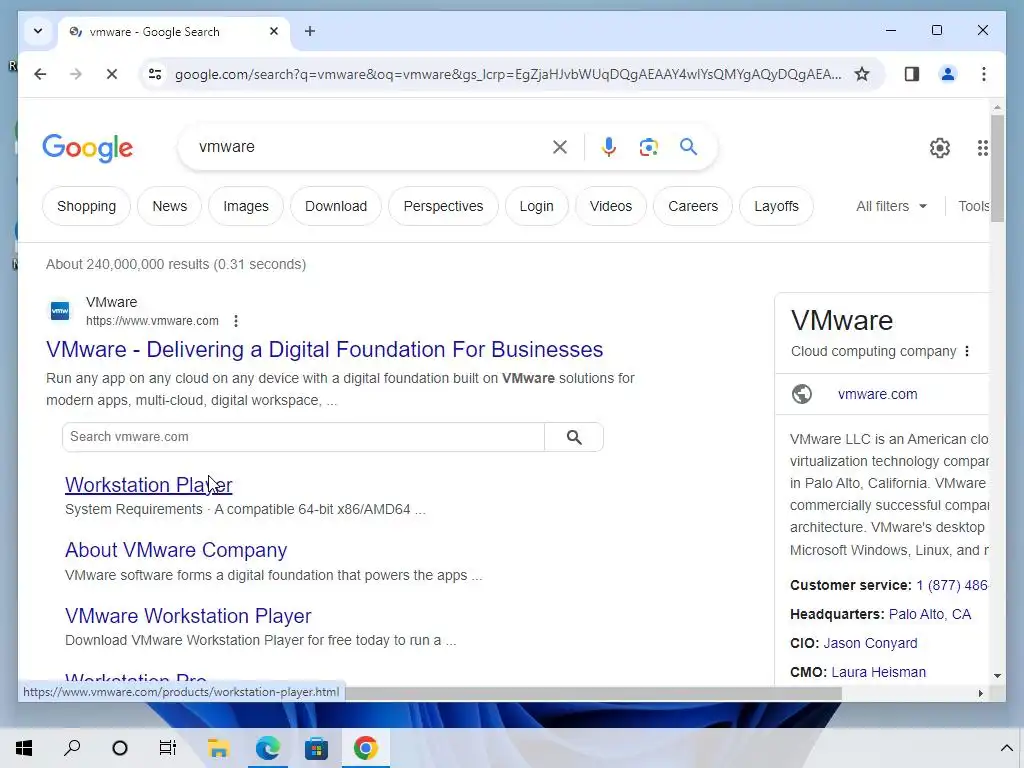Open the Windows Start menu
Screen dimensions: 1024x768
[x=24, y=748]
